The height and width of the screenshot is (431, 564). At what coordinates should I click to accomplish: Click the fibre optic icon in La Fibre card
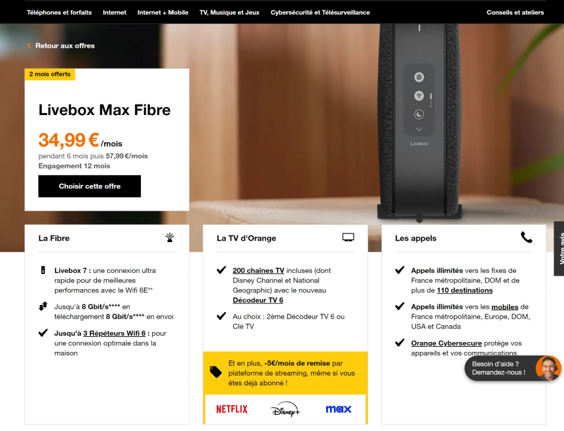(x=170, y=237)
